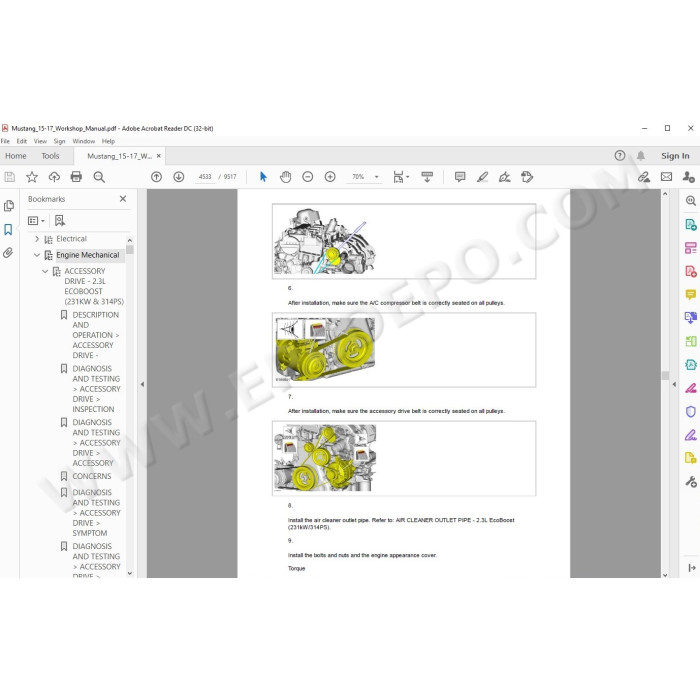The height and width of the screenshot is (700, 700).
Task: Switch to the Home tab
Action: [16, 156]
